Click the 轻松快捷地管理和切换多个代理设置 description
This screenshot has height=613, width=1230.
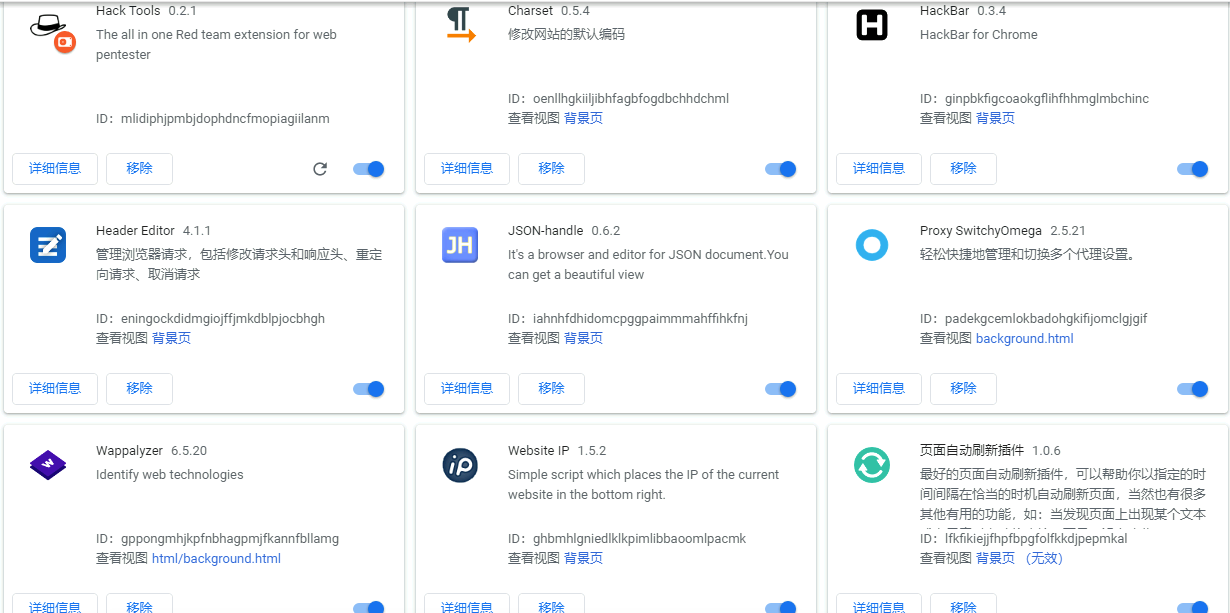[1027, 254]
